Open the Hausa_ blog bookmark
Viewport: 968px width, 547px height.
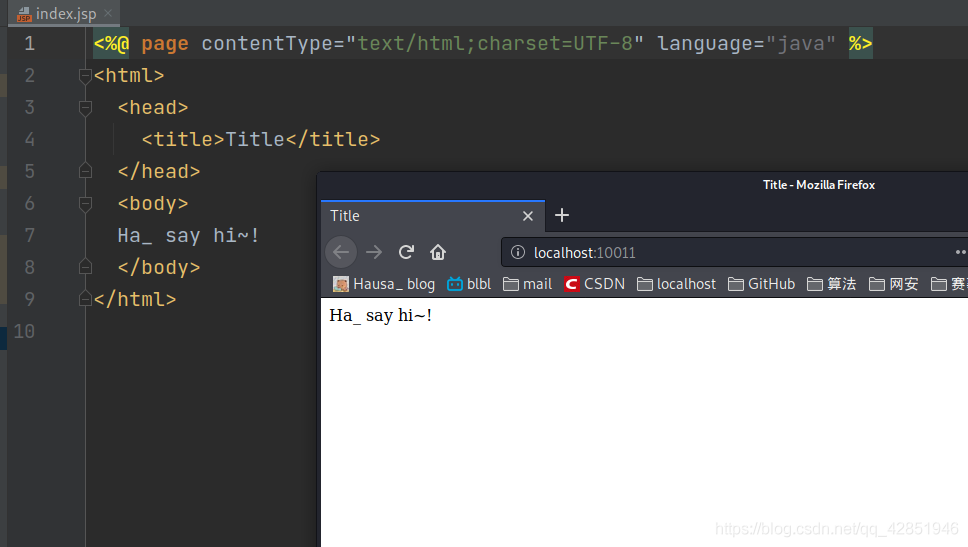pos(384,284)
